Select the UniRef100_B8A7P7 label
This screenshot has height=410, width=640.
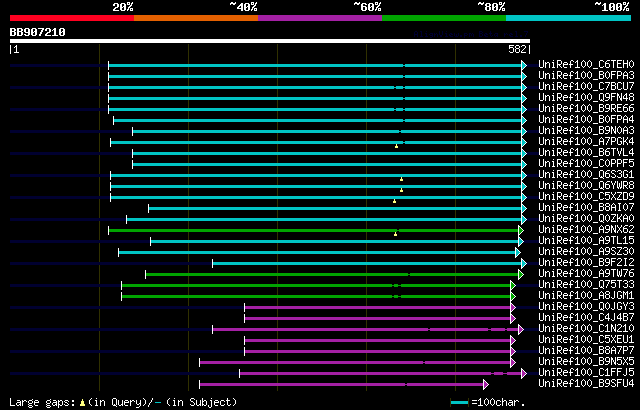click(x=586, y=351)
